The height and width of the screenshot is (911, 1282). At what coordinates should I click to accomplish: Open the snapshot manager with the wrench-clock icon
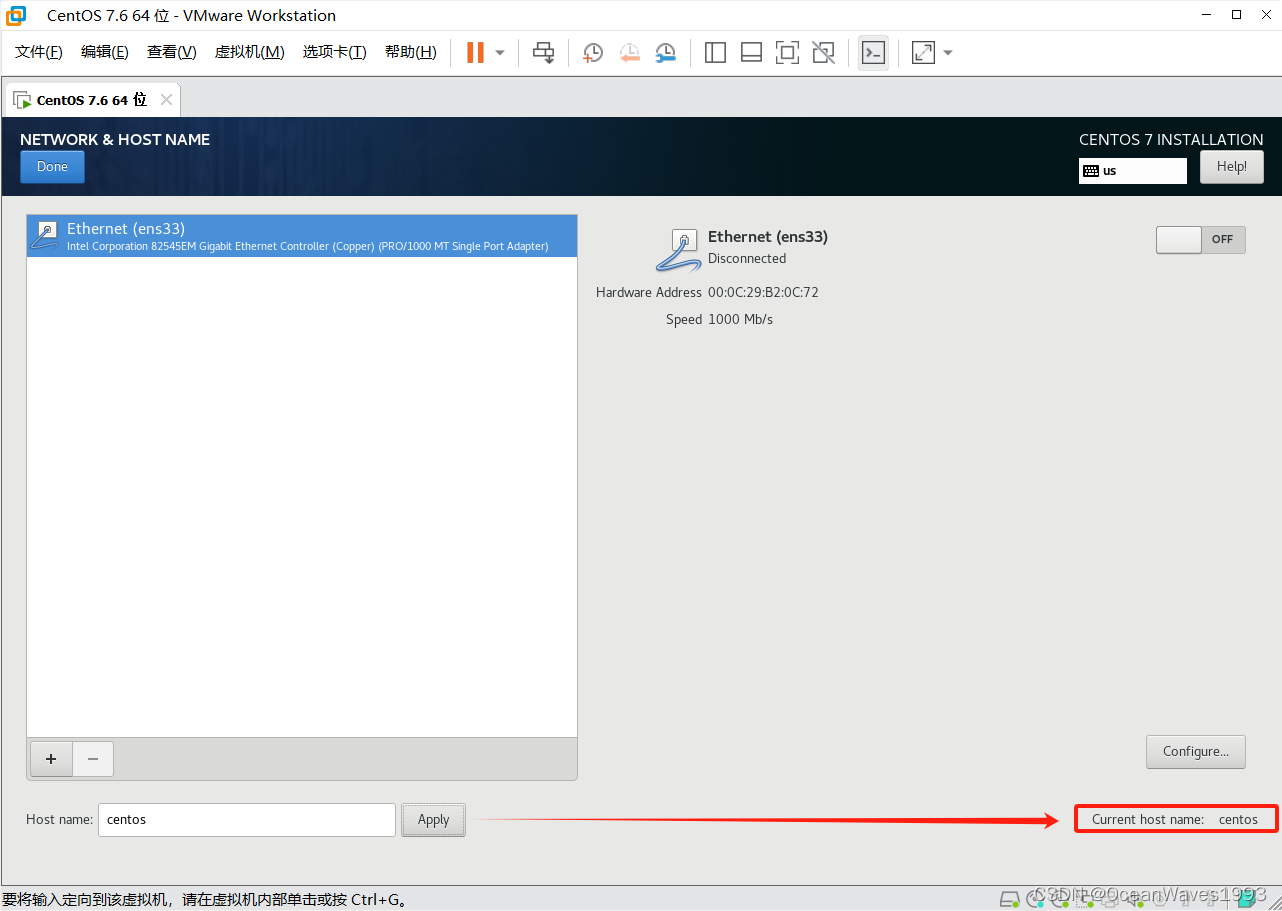click(665, 53)
